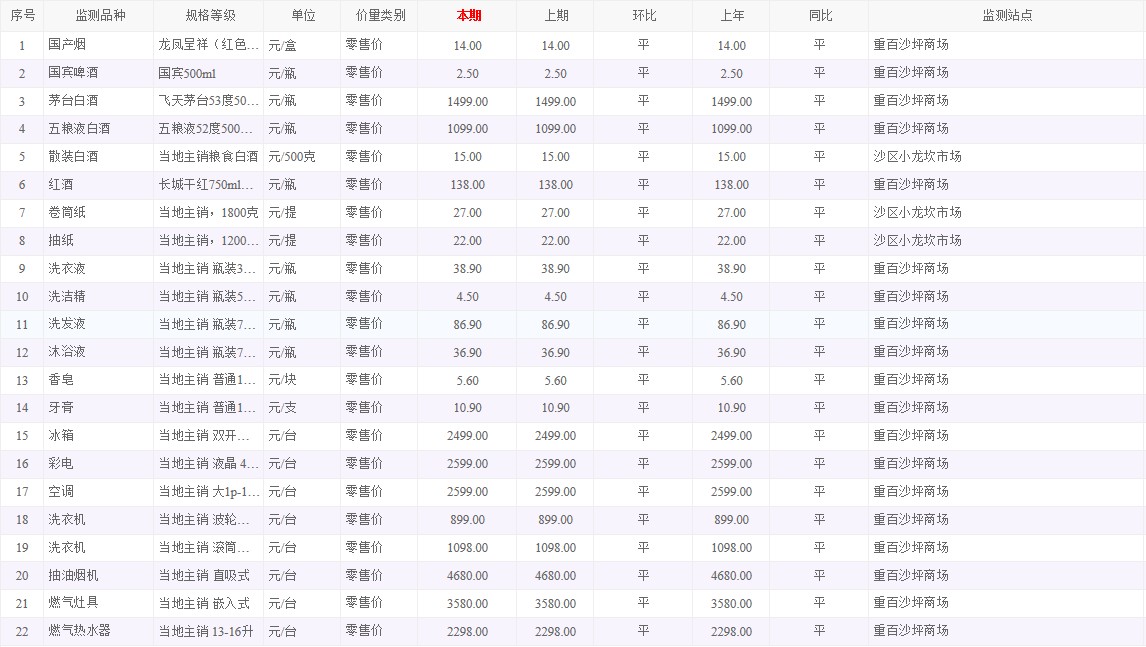The width and height of the screenshot is (1146, 647).
Task: Select the 彩电 product cell
Action: pos(99,464)
